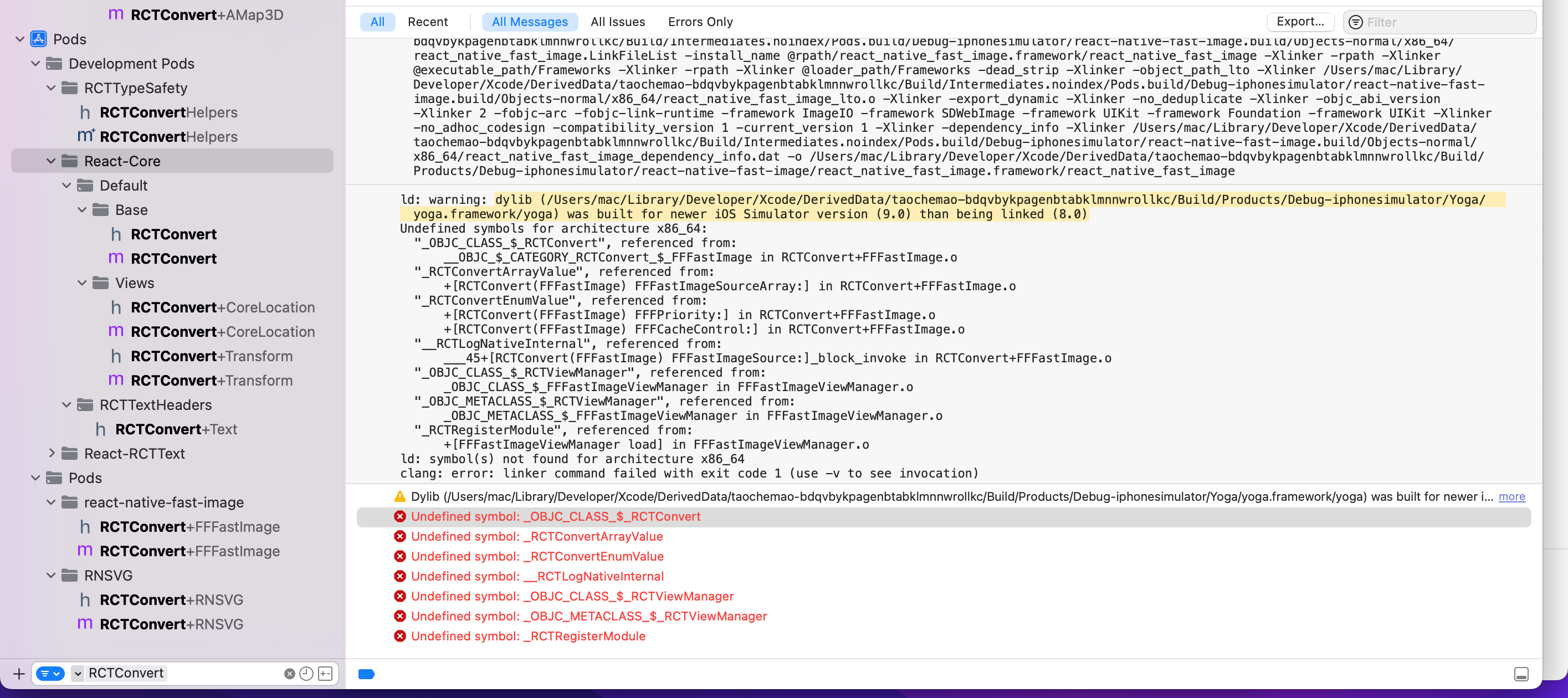Click the yellow Dylib warning icon

(x=400, y=496)
